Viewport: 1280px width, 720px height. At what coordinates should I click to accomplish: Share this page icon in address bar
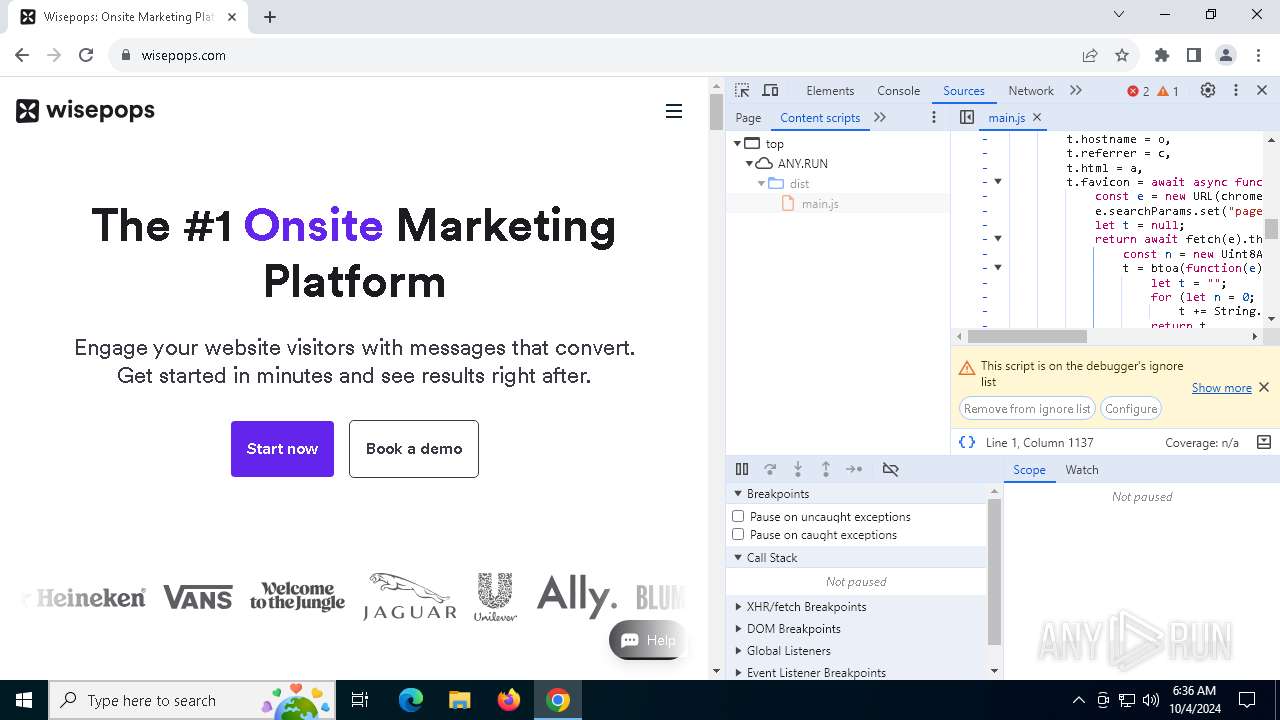coord(1090,55)
